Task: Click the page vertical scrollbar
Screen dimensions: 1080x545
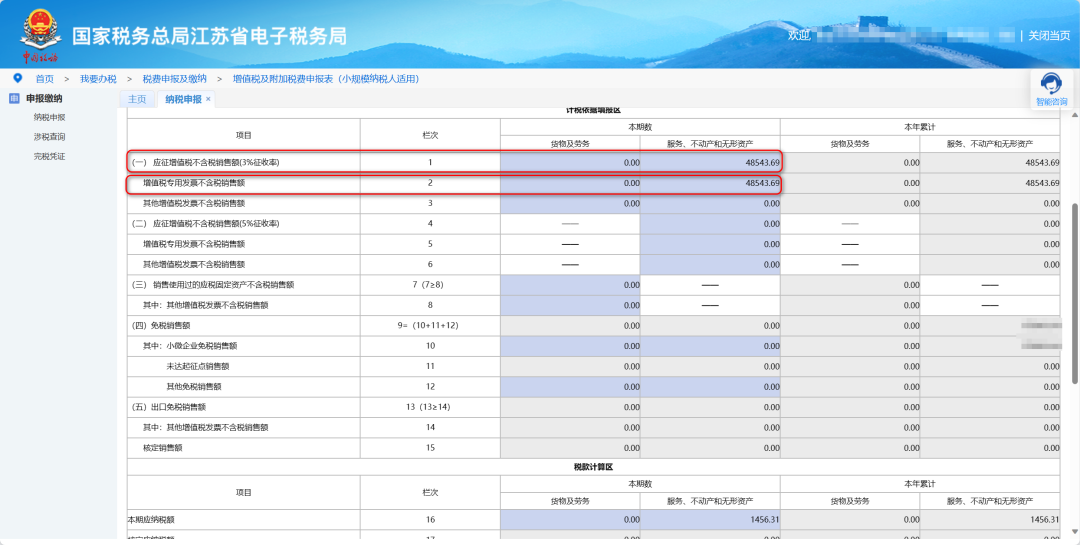Action: coord(1075,294)
